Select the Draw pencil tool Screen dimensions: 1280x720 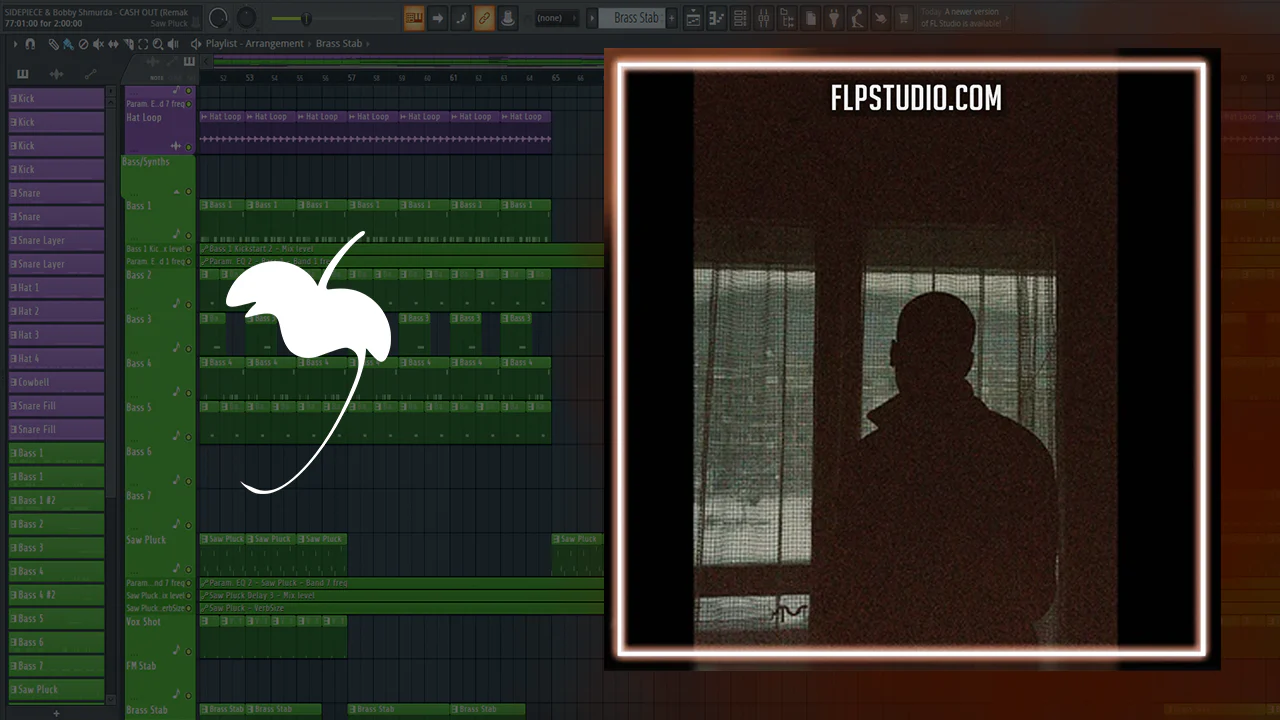tap(54, 44)
